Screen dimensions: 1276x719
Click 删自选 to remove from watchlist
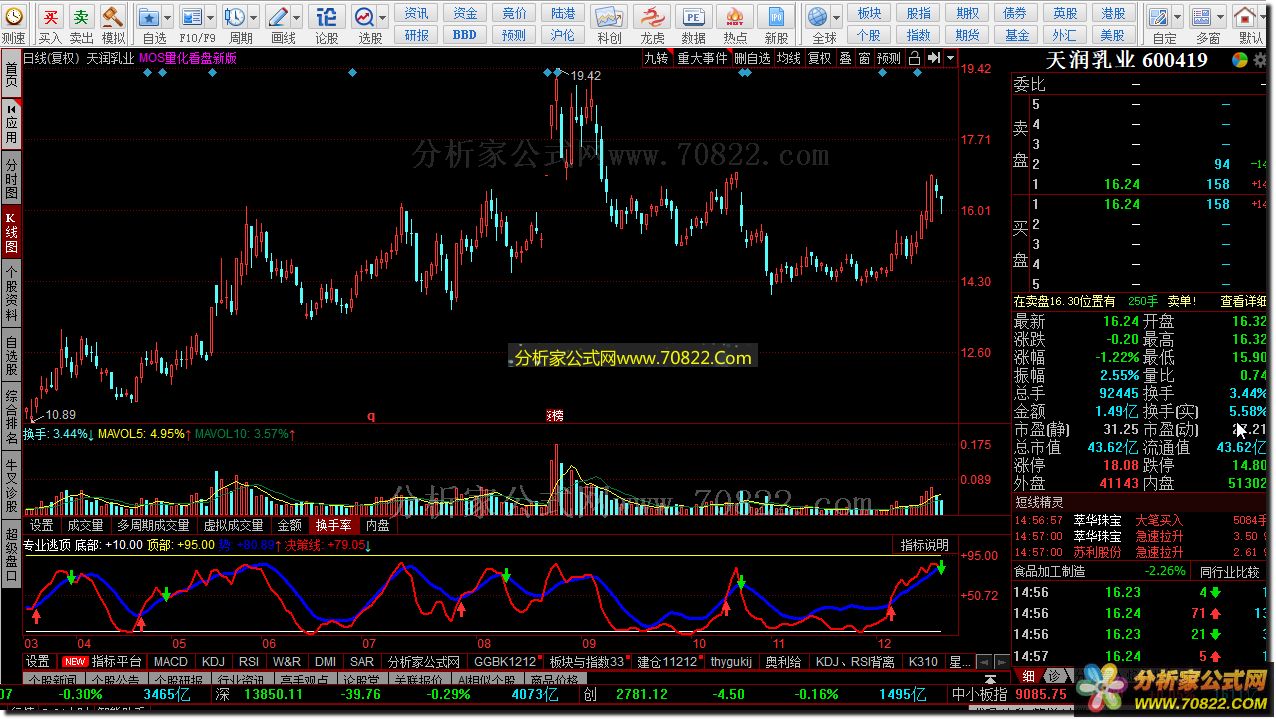752,58
